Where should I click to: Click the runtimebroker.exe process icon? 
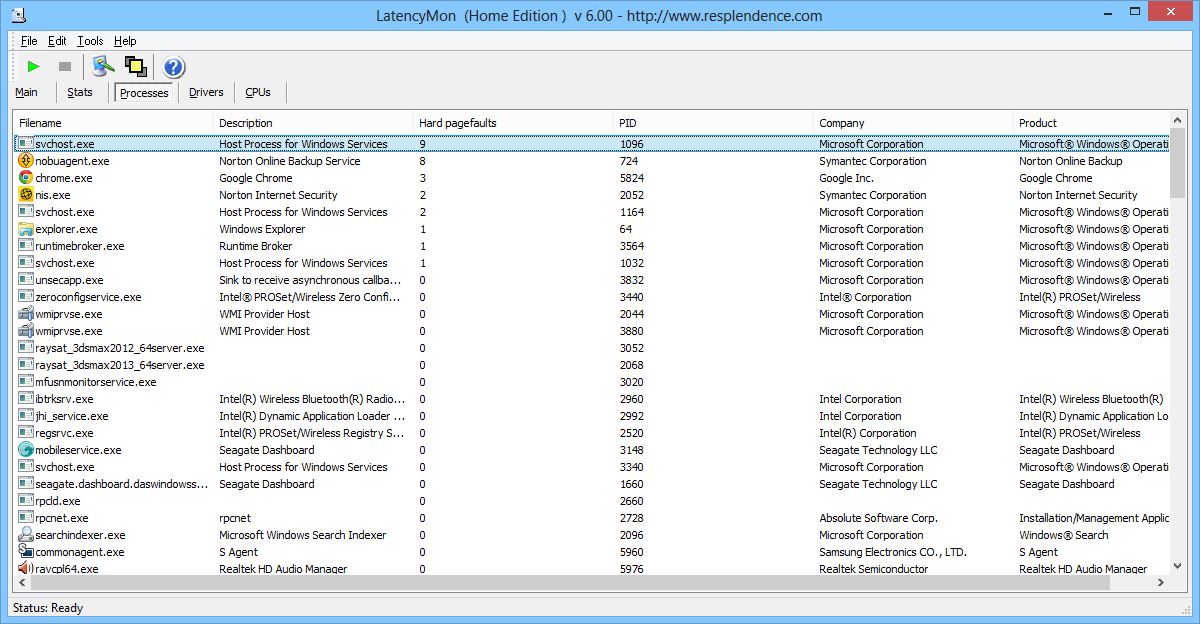tap(26, 246)
